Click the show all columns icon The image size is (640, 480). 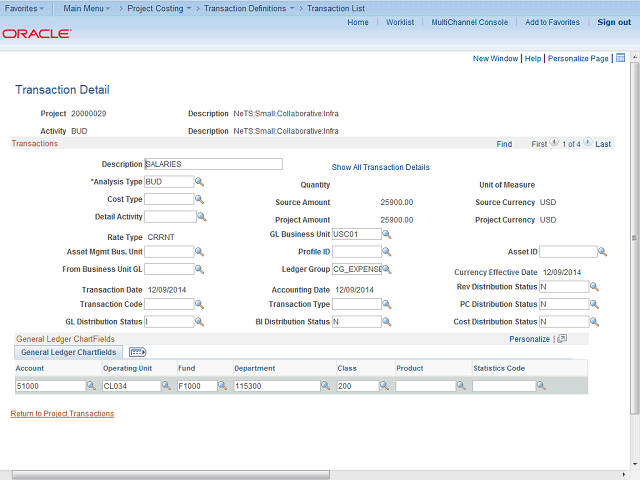coord(138,352)
